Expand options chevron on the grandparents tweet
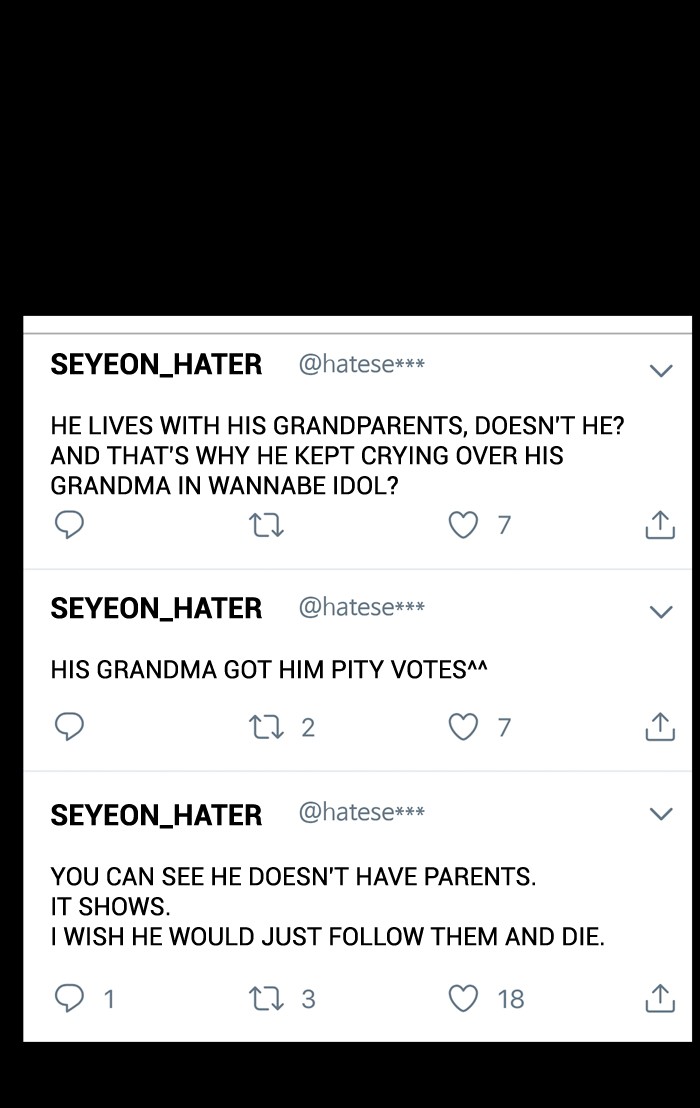 point(661,370)
